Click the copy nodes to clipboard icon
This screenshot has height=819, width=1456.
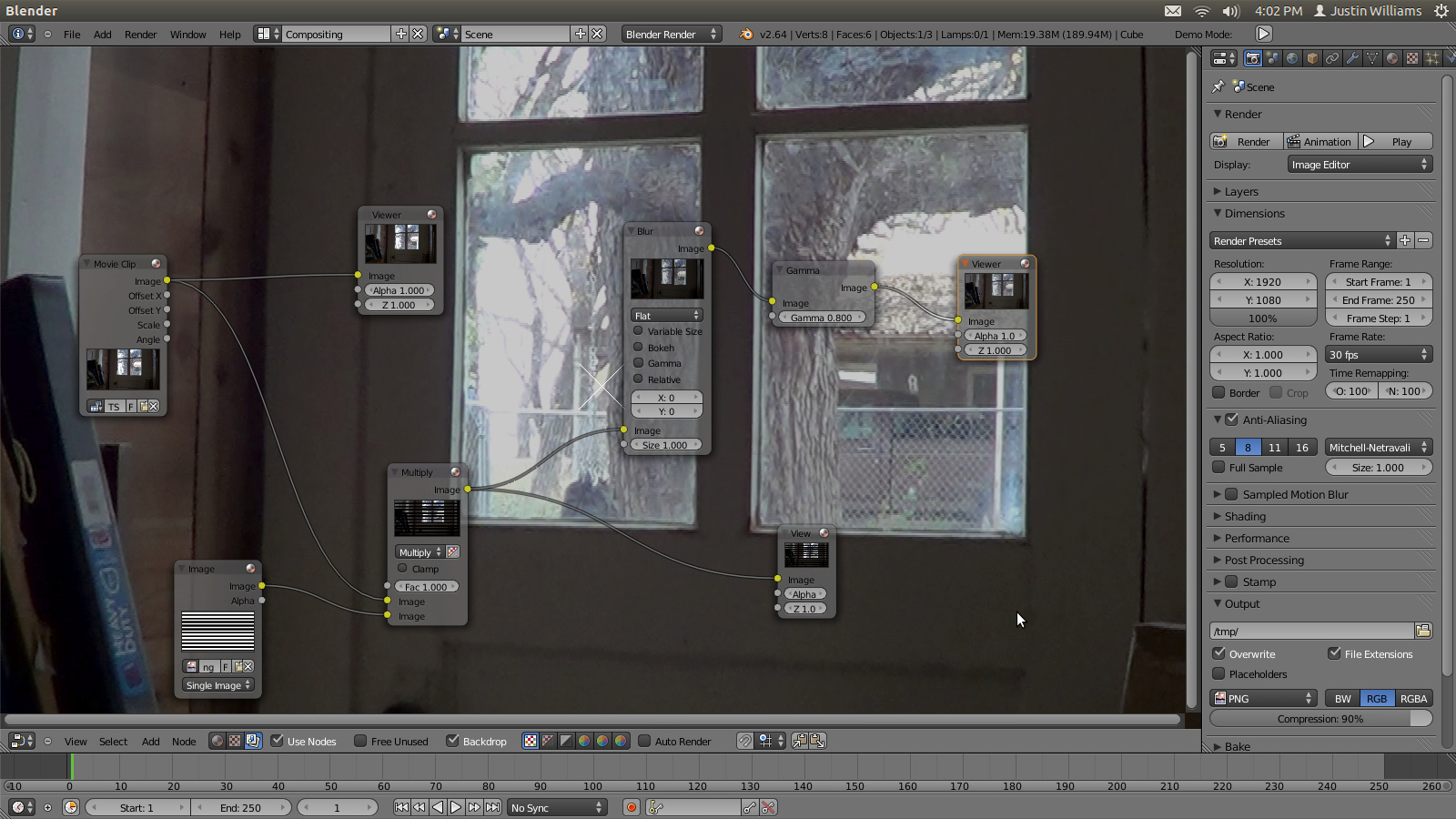[799, 741]
